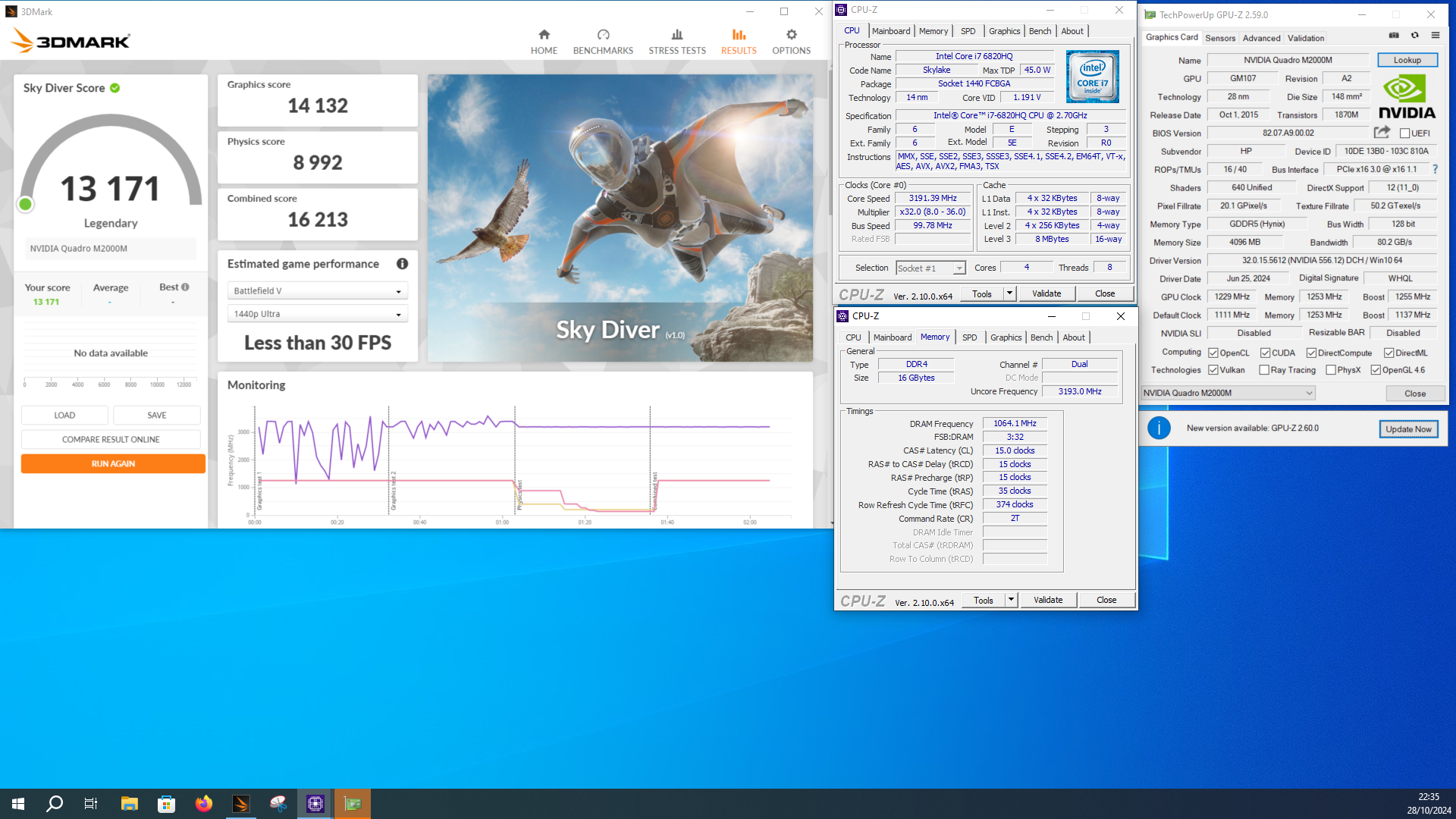Open the RESULTS section in 3DMark
The width and height of the screenshot is (1456, 819).
(x=739, y=42)
